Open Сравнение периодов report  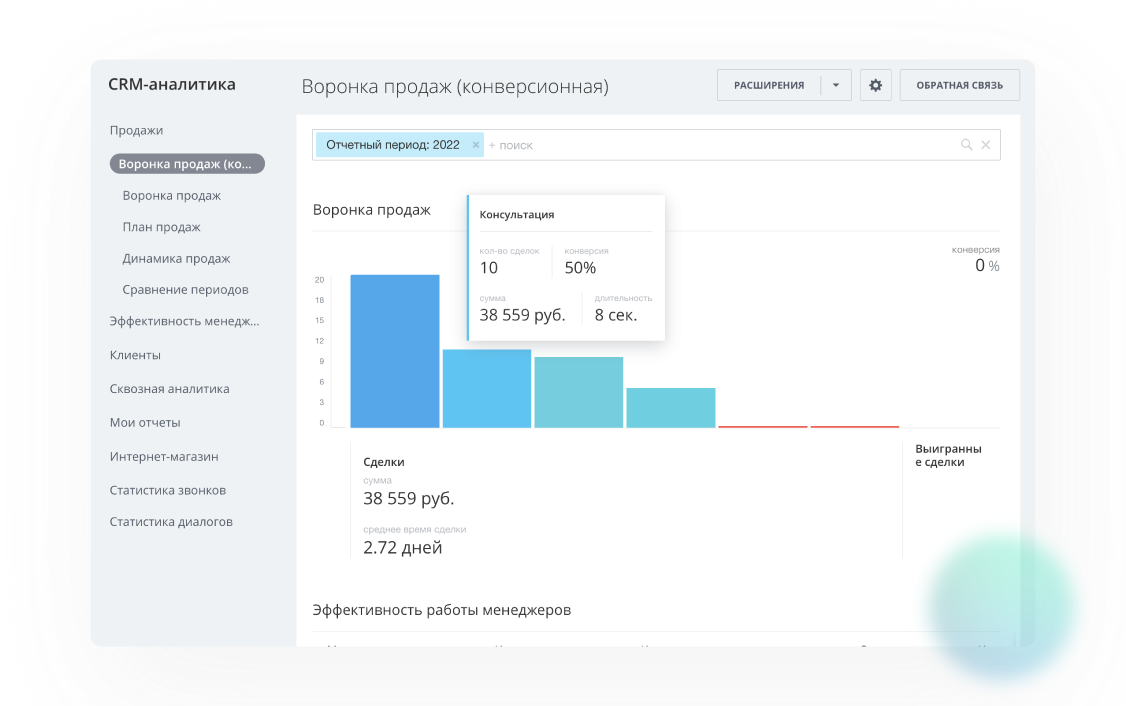pyautogui.click(x=185, y=290)
